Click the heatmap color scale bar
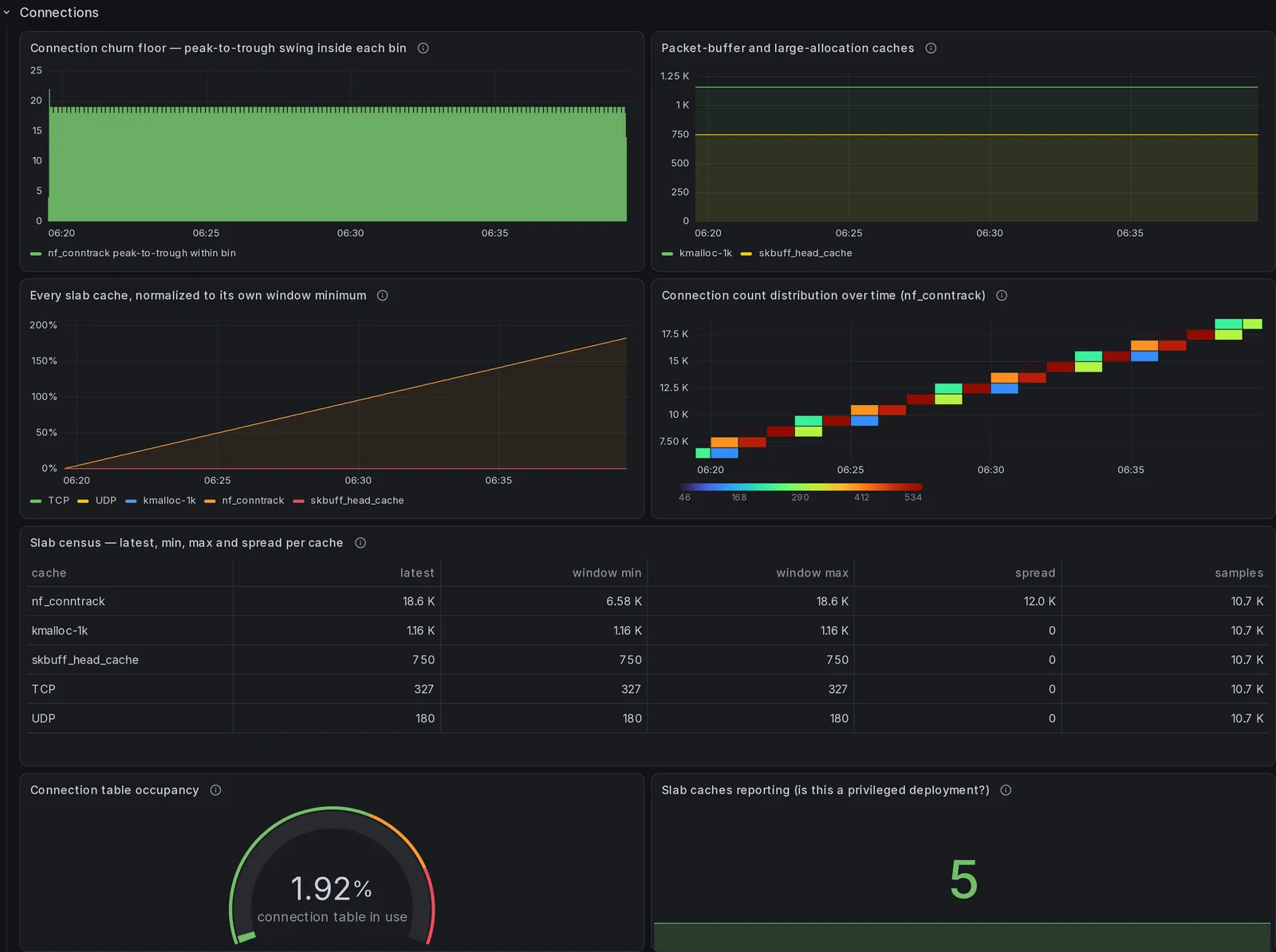The image size is (1276, 952). pos(801,486)
